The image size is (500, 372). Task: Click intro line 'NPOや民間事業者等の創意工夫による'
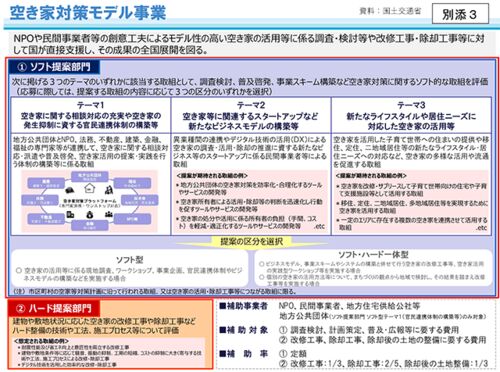pos(249,38)
